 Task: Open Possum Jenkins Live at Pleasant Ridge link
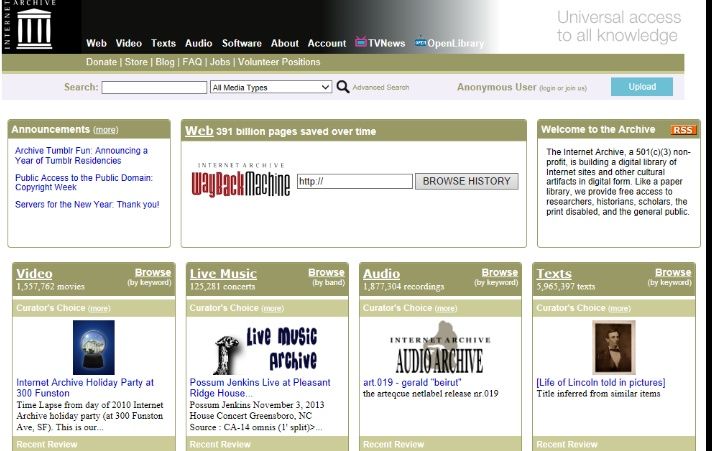pyautogui.click(x=260, y=388)
